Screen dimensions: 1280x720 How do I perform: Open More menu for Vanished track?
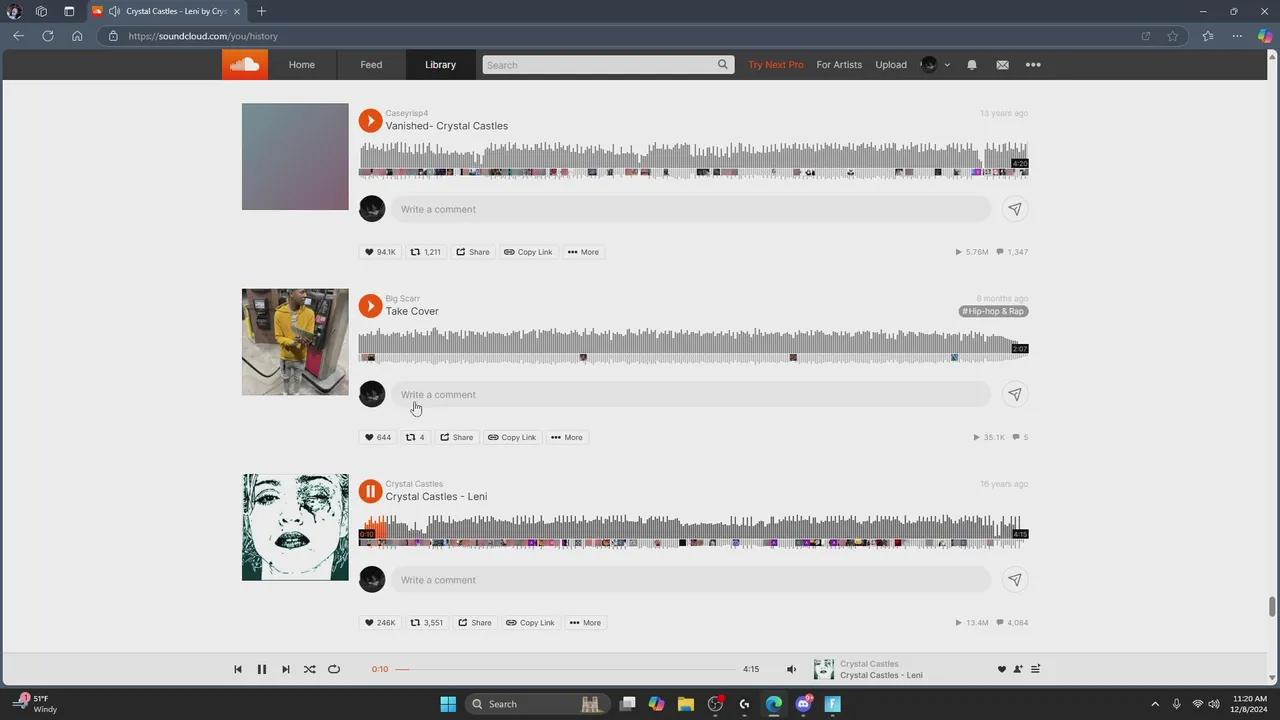pos(583,252)
